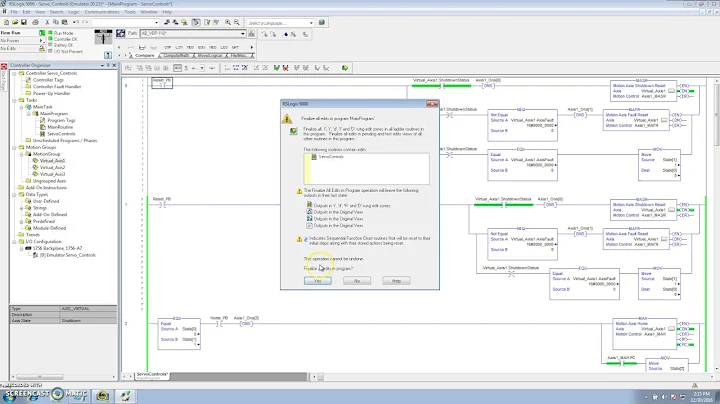
Task: Click the accept pending edits green check icon
Action: 276,68
